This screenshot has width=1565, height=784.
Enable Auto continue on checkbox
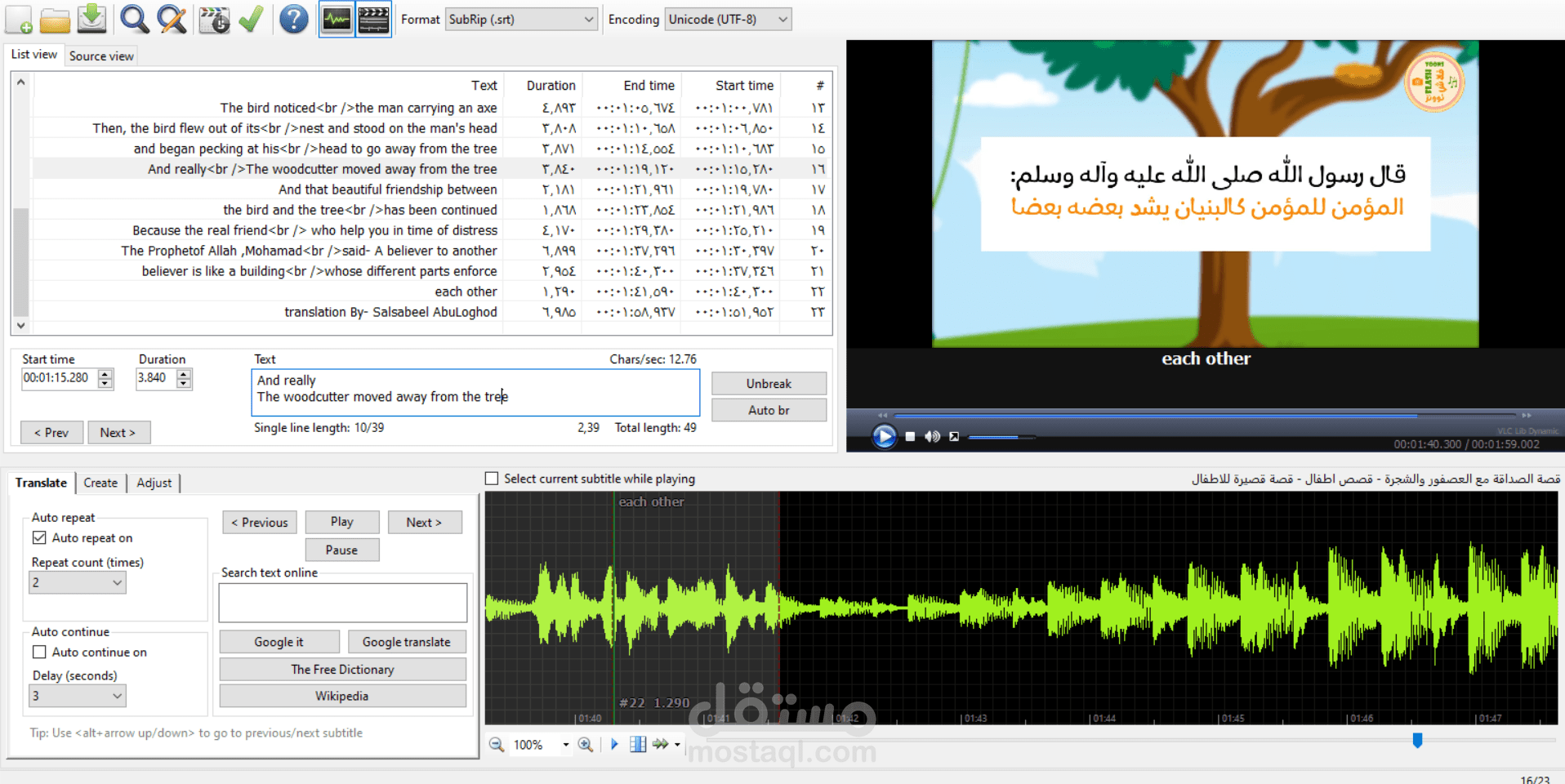click(x=39, y=652)
